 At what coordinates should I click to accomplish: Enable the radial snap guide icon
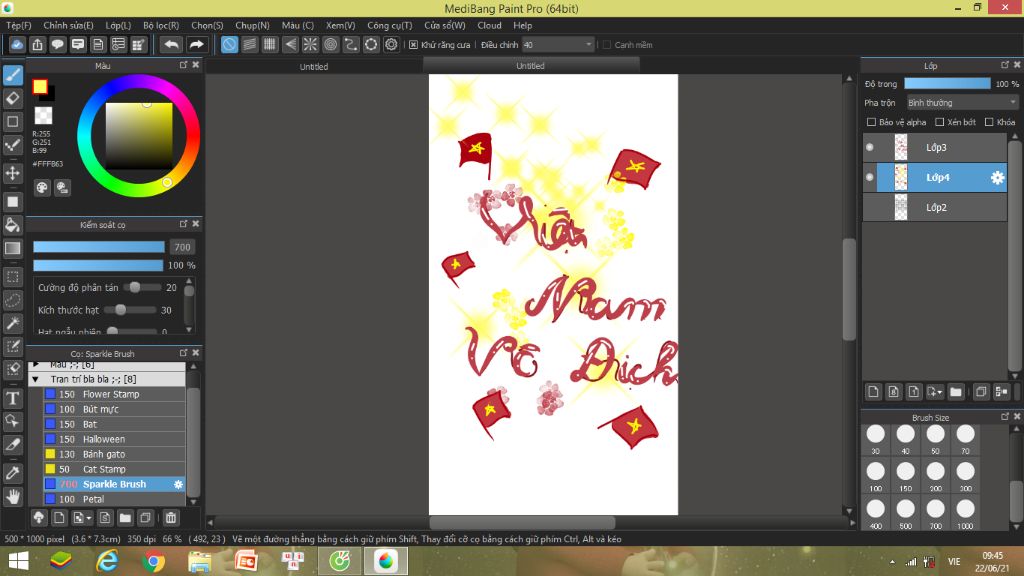click(310, 44)
